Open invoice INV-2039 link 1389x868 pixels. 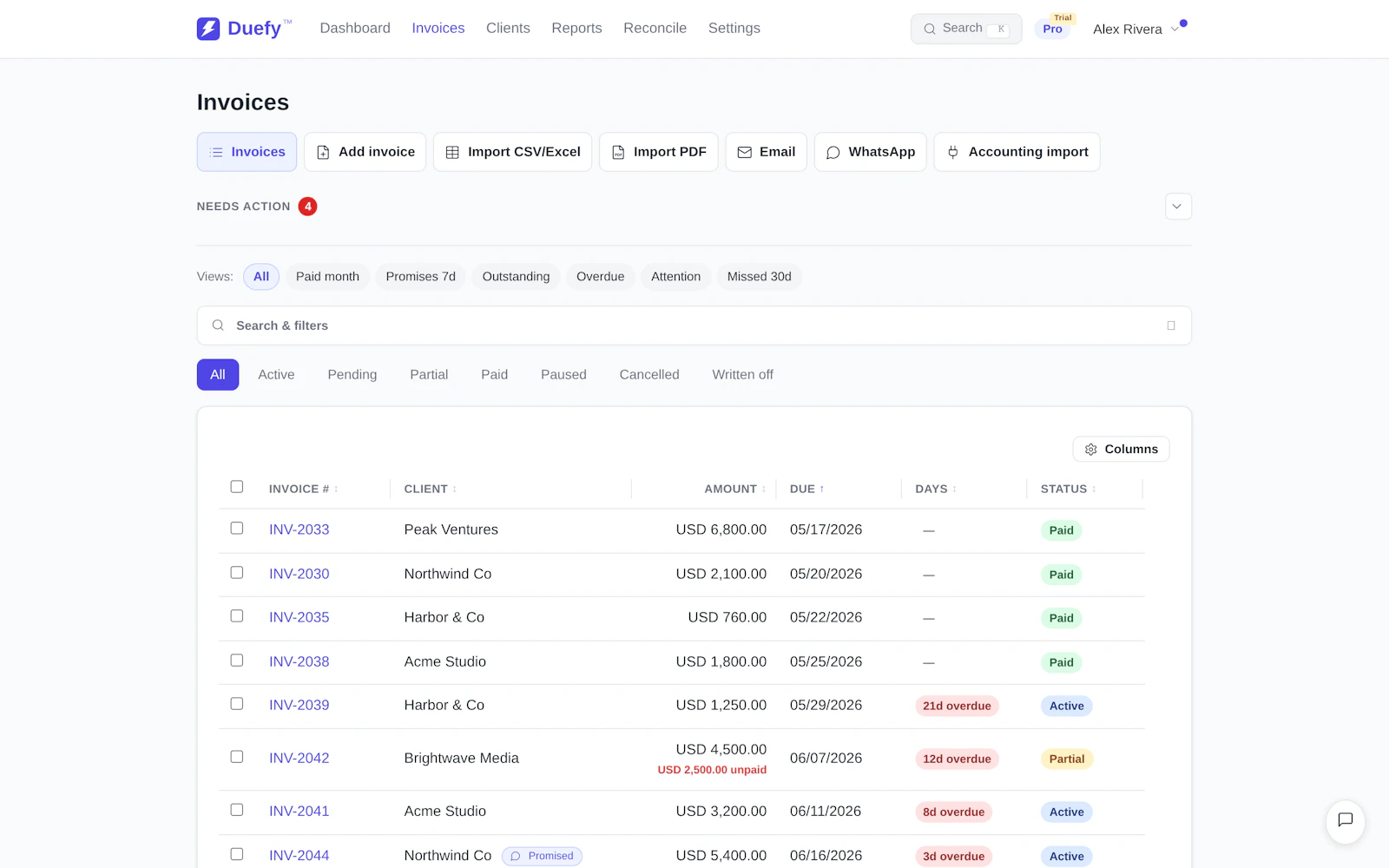pyautogui.click(x=300, y=705)
